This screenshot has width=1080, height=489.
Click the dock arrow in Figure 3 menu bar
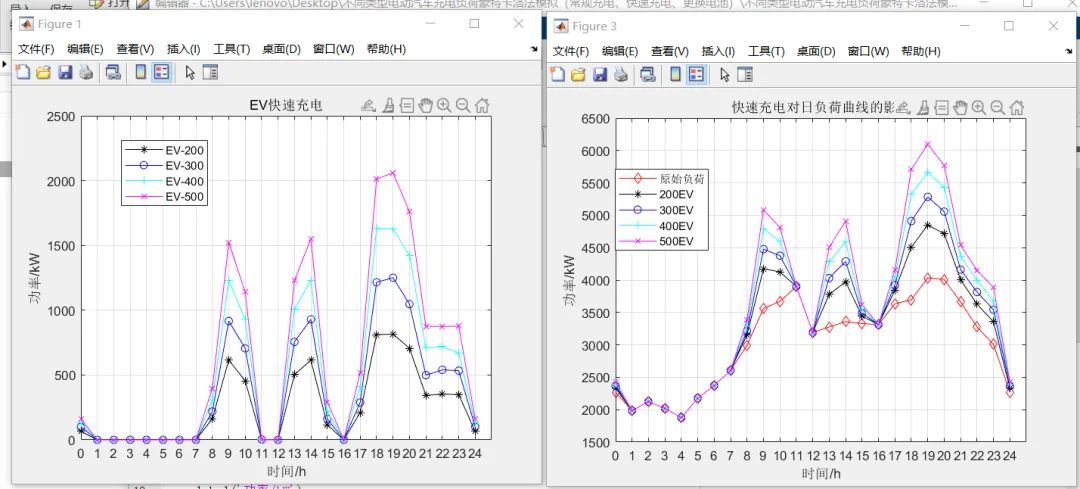1068,52
